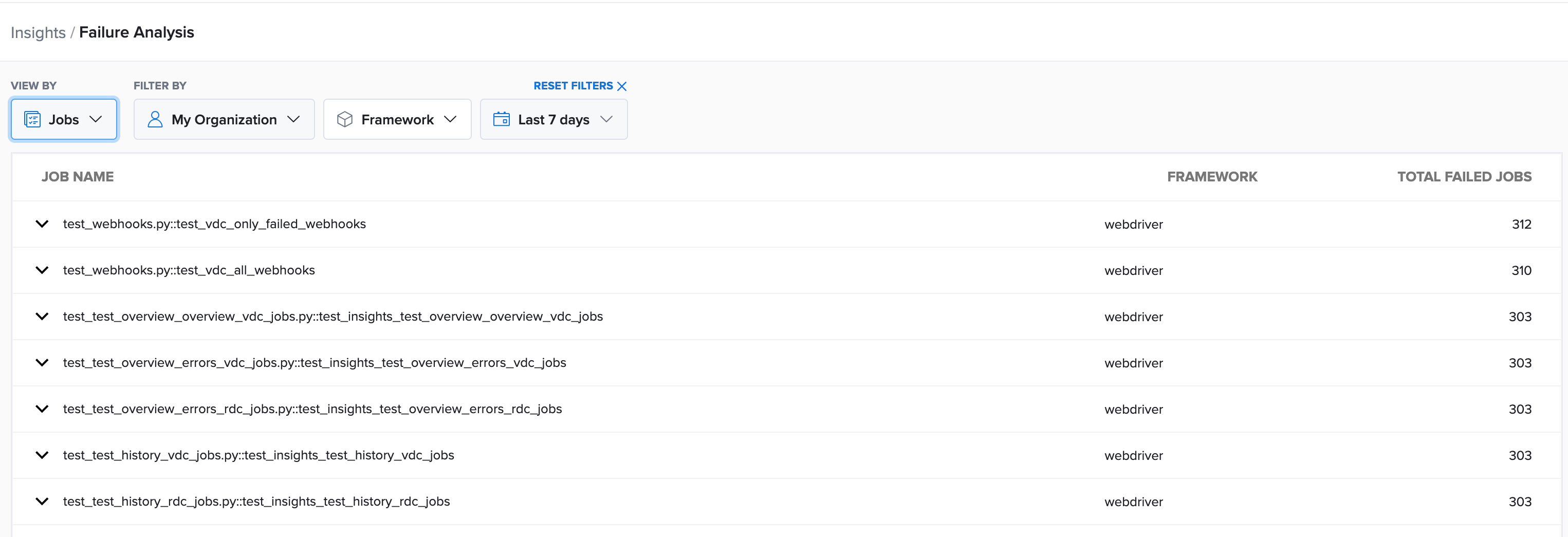Open the Last 7 days date dropdown

point(606,119)
